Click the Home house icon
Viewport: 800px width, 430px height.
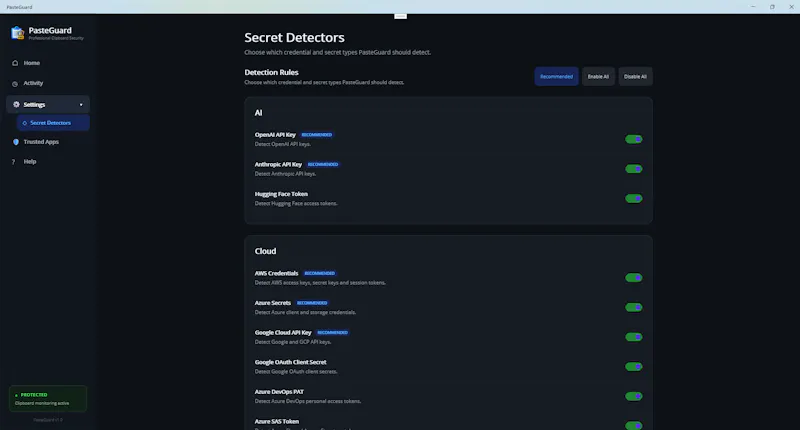[x=15, y=63]
